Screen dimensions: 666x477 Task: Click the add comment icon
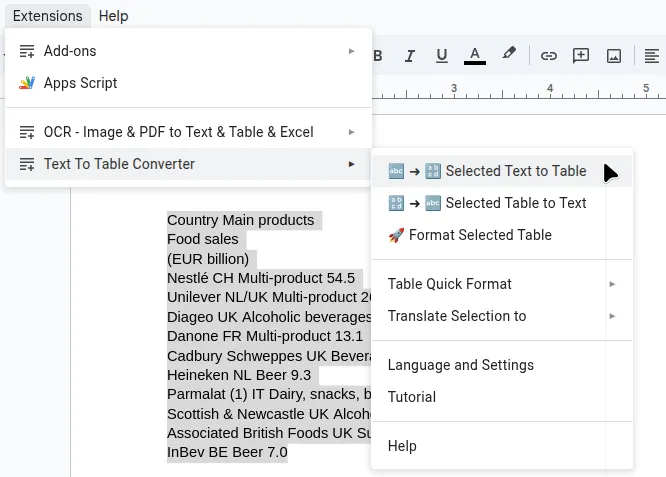click(x=581, y=56)
